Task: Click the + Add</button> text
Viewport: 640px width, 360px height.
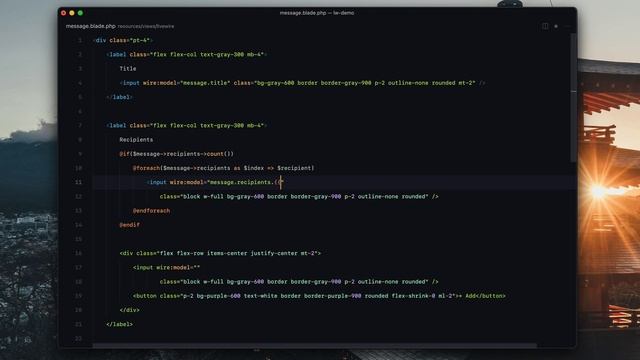Action: [x=482, y=296]
